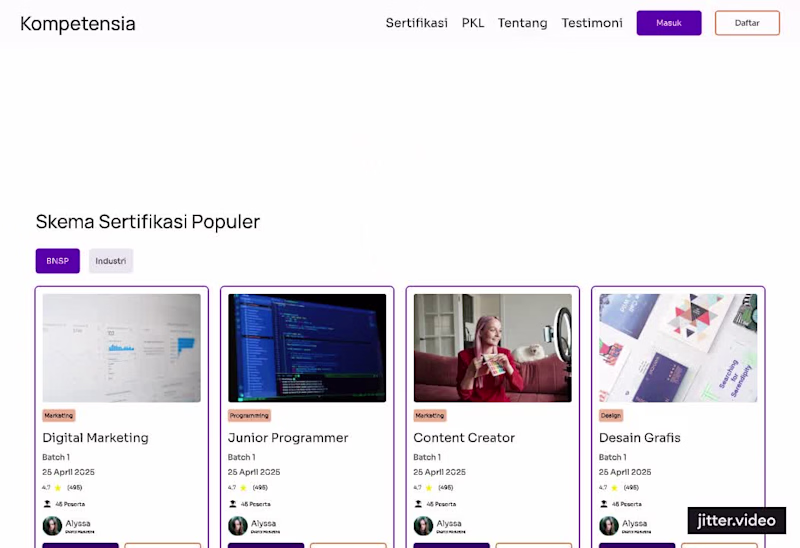
Task: Click the participants icon on Junior Programmer card
Action: point(233,504)
